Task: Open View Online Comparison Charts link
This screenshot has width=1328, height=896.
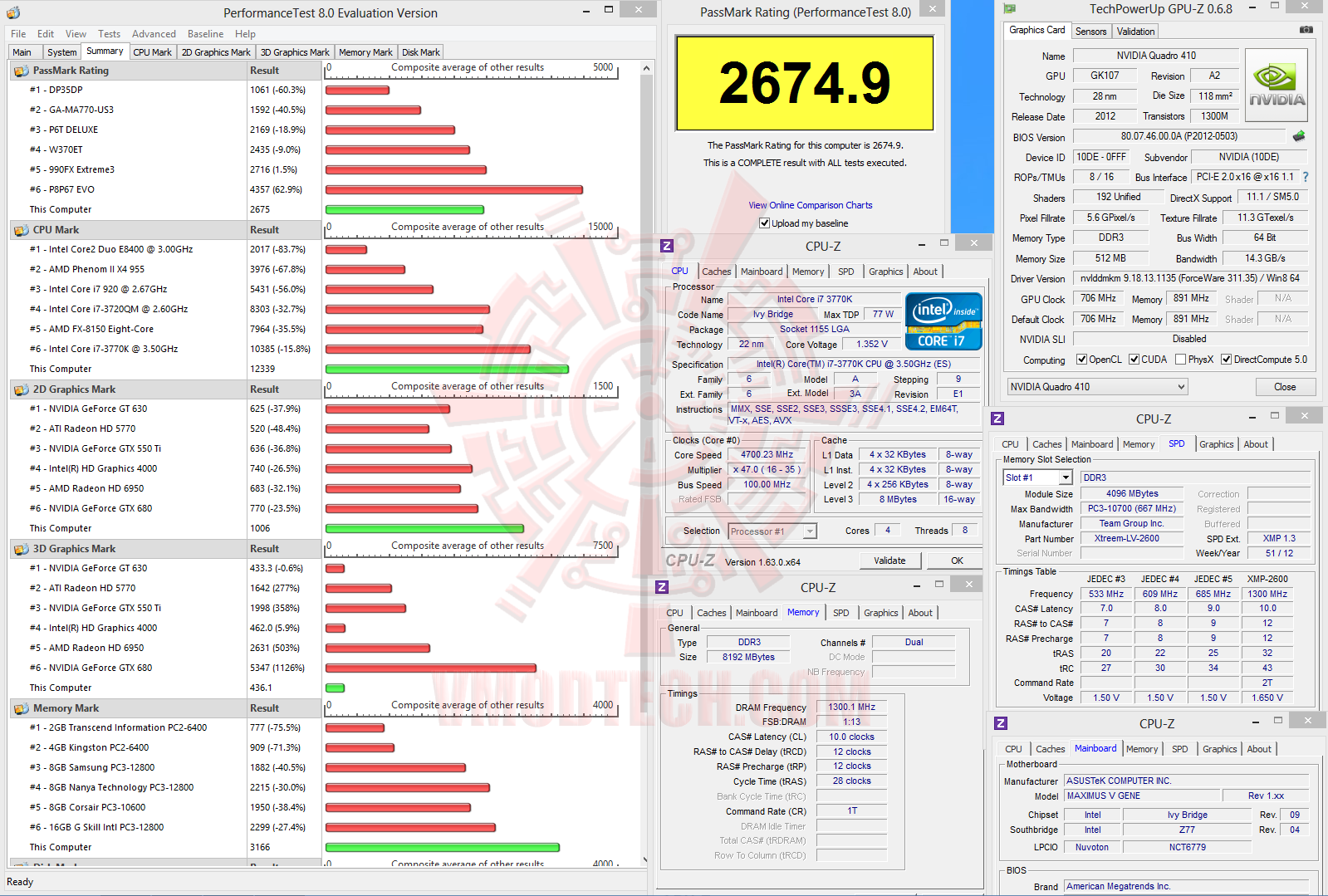Action: tap(811, 205)
